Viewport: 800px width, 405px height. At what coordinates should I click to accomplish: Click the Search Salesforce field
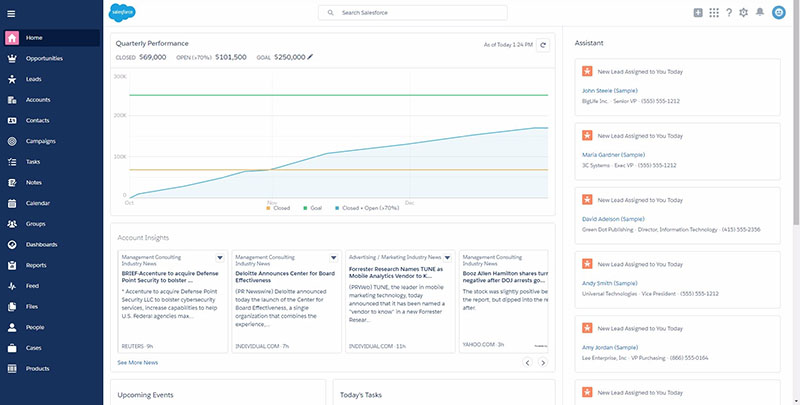point(413,13)
